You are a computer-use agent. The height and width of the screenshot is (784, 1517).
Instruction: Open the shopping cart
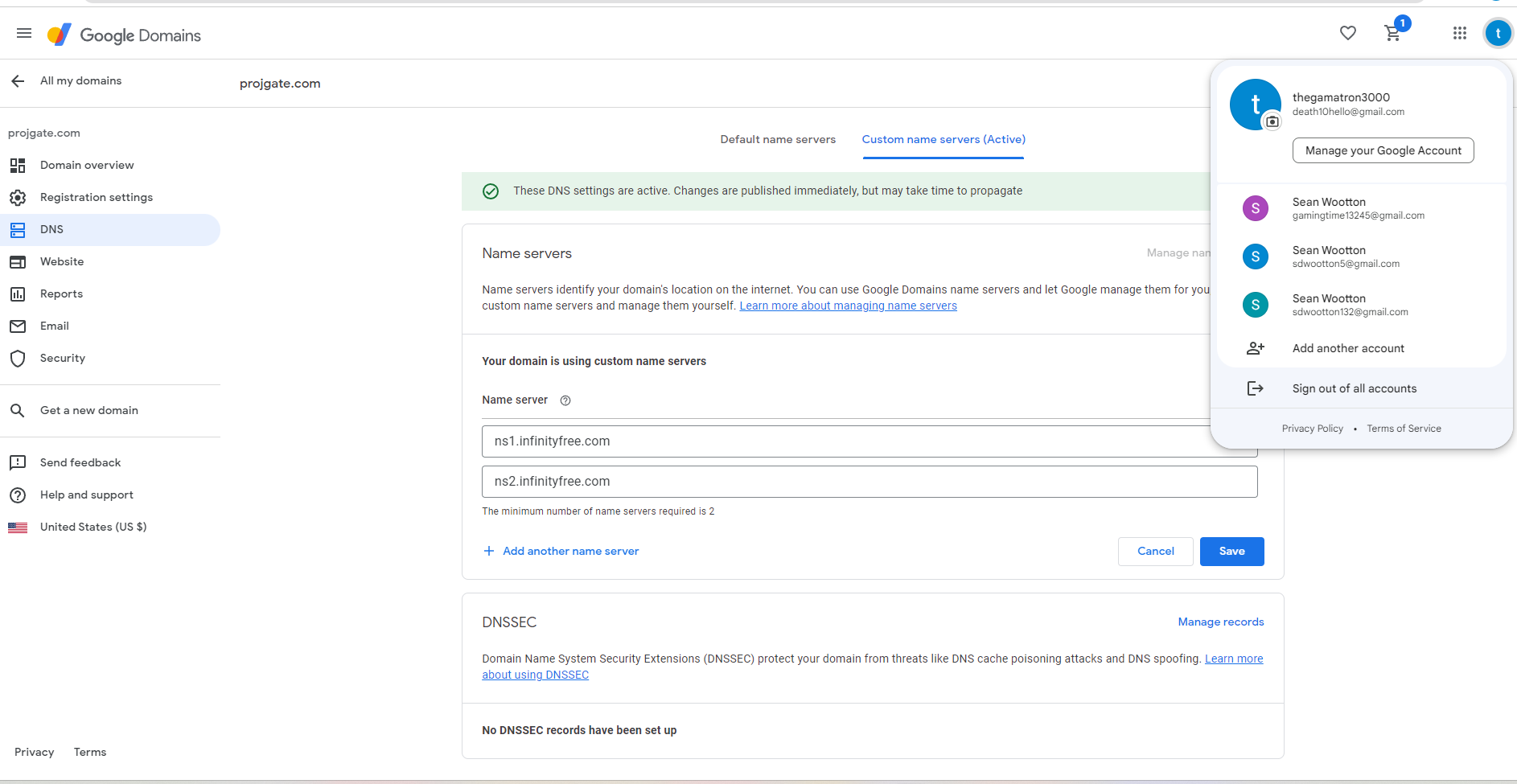(x=1393, y=33)
